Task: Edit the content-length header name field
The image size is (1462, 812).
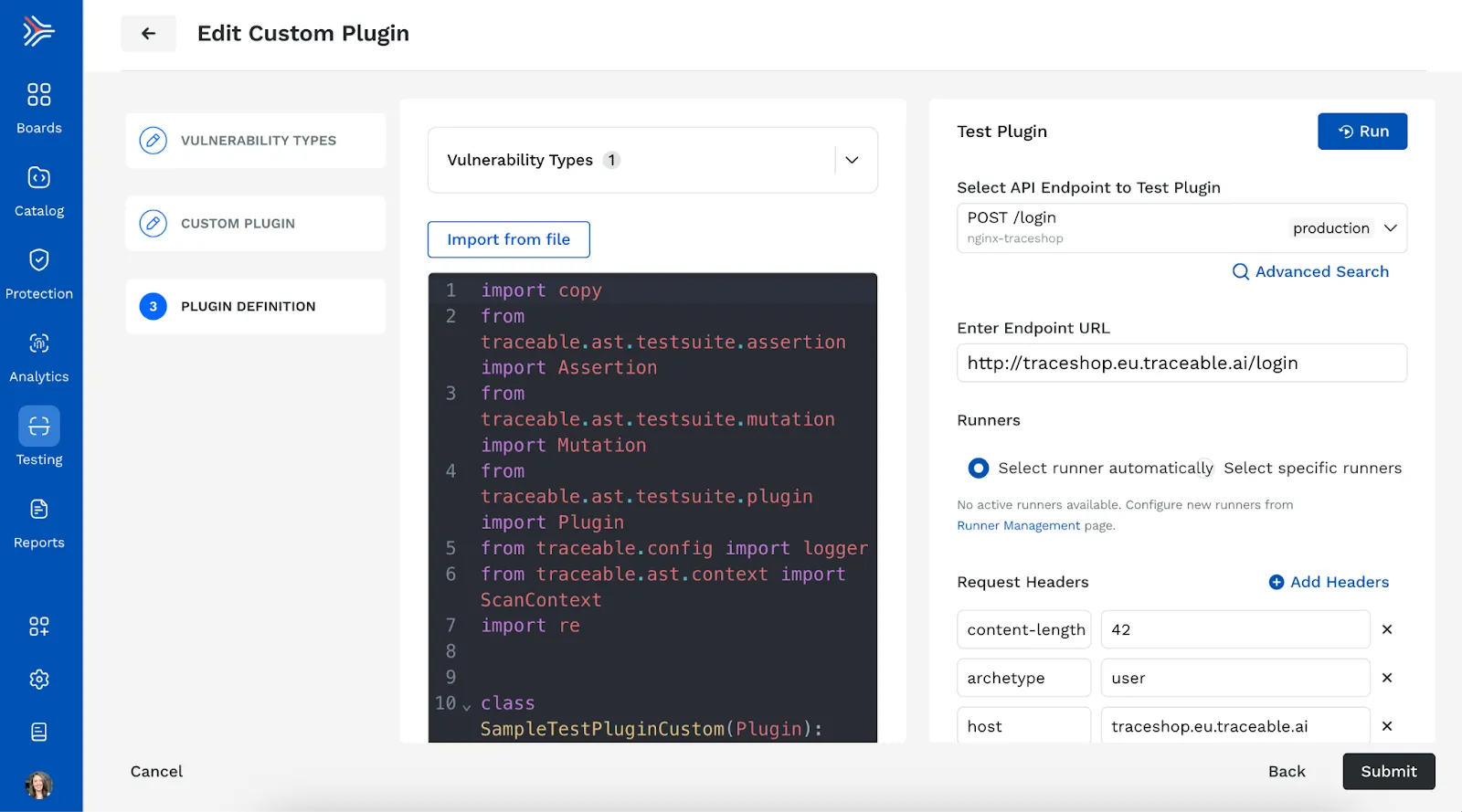Action: (1024, 629)
